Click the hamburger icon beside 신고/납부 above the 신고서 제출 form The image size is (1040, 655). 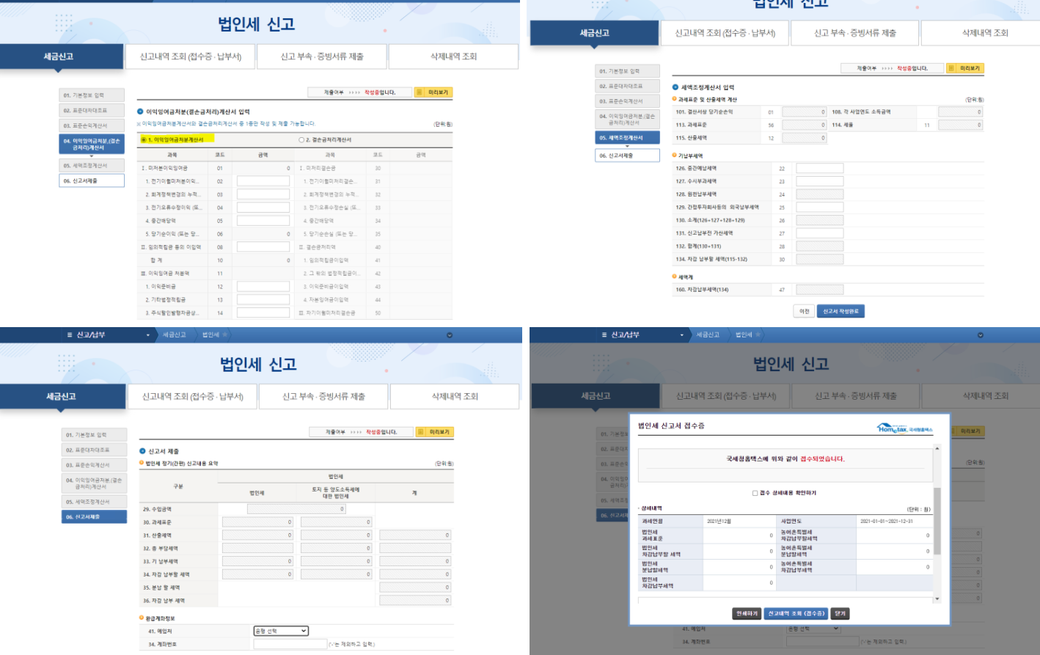click(x=69, y=335)
